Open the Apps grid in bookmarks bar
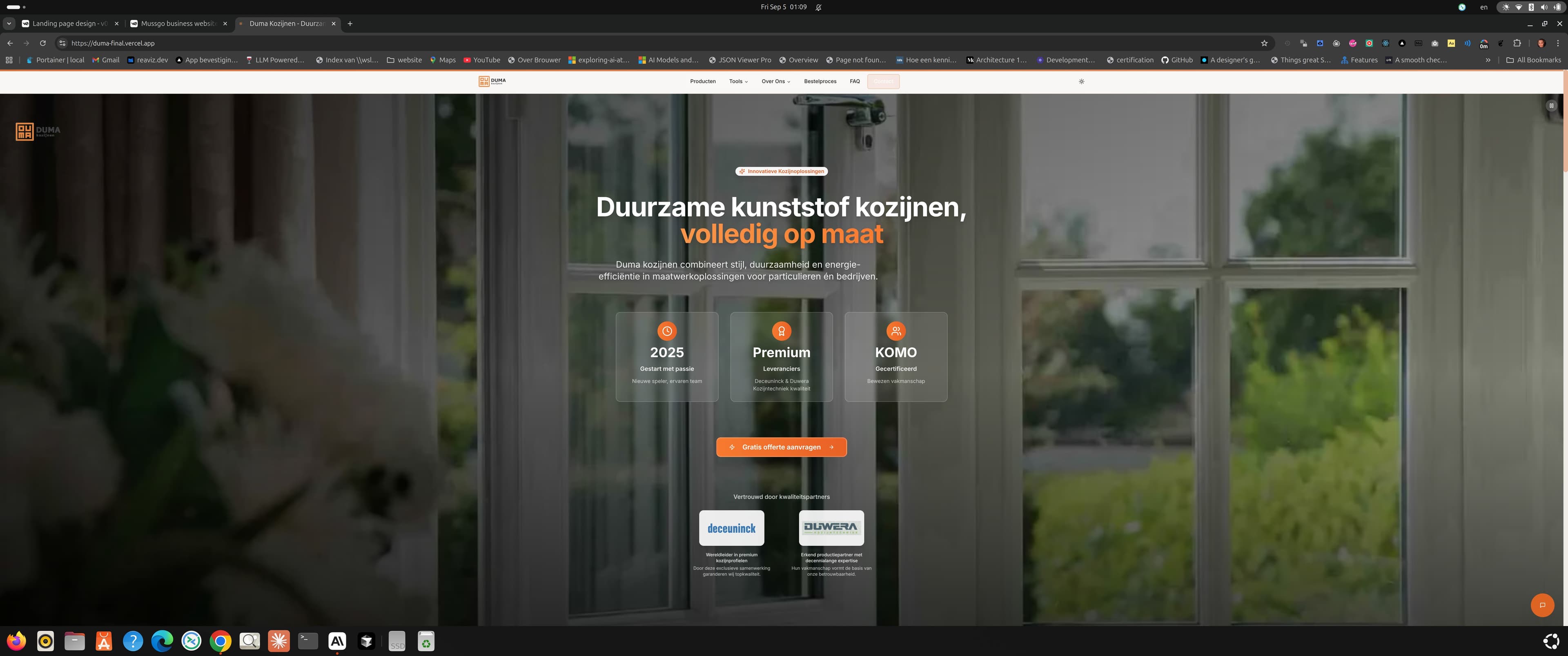 pos(9,60)
